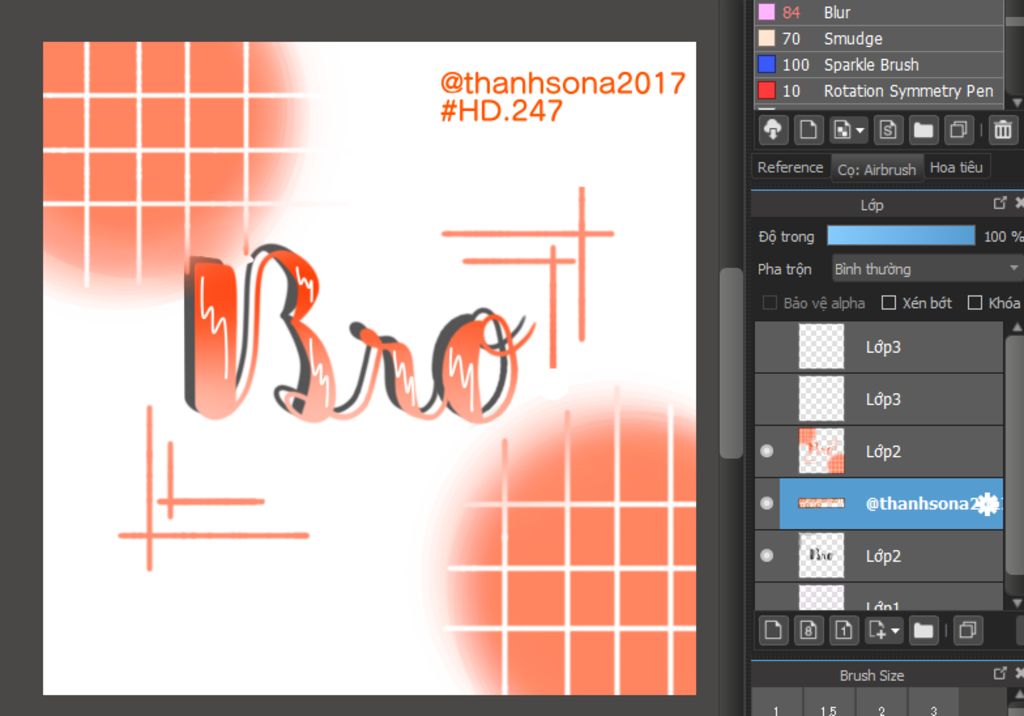The height and width of the screenshot is (716, 1024).
Task: Duplicate the selected brush
Action: [x=958, y=130]
